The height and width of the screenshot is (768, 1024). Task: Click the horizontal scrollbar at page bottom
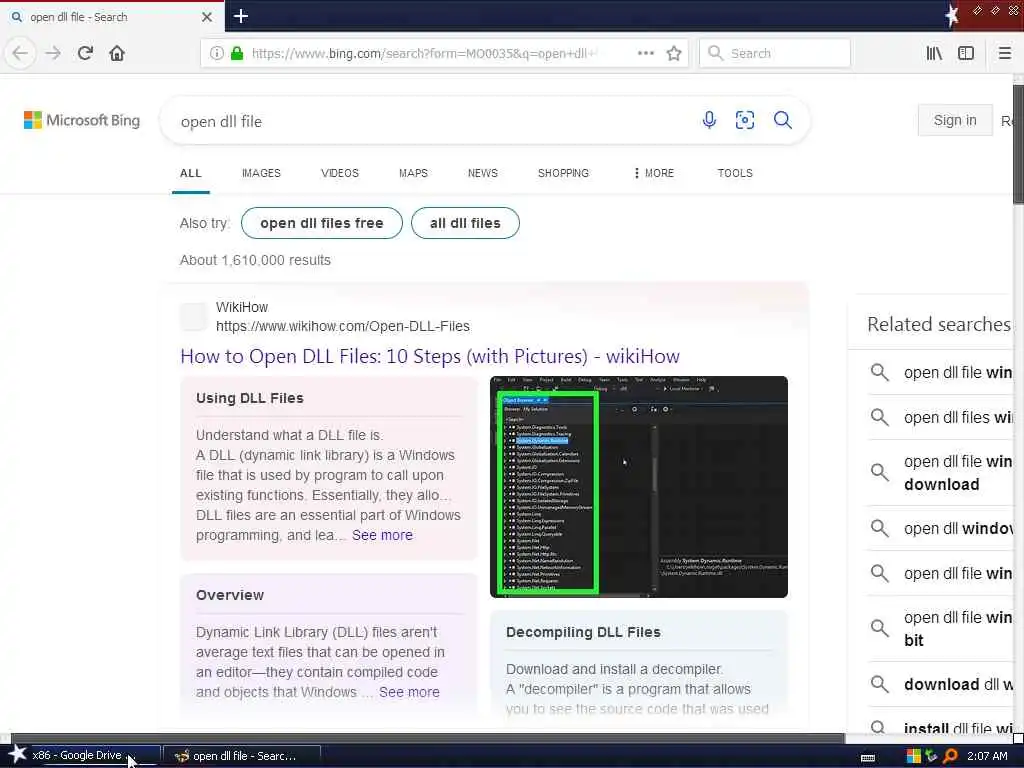pyautogui.click(x=428, y=738)
